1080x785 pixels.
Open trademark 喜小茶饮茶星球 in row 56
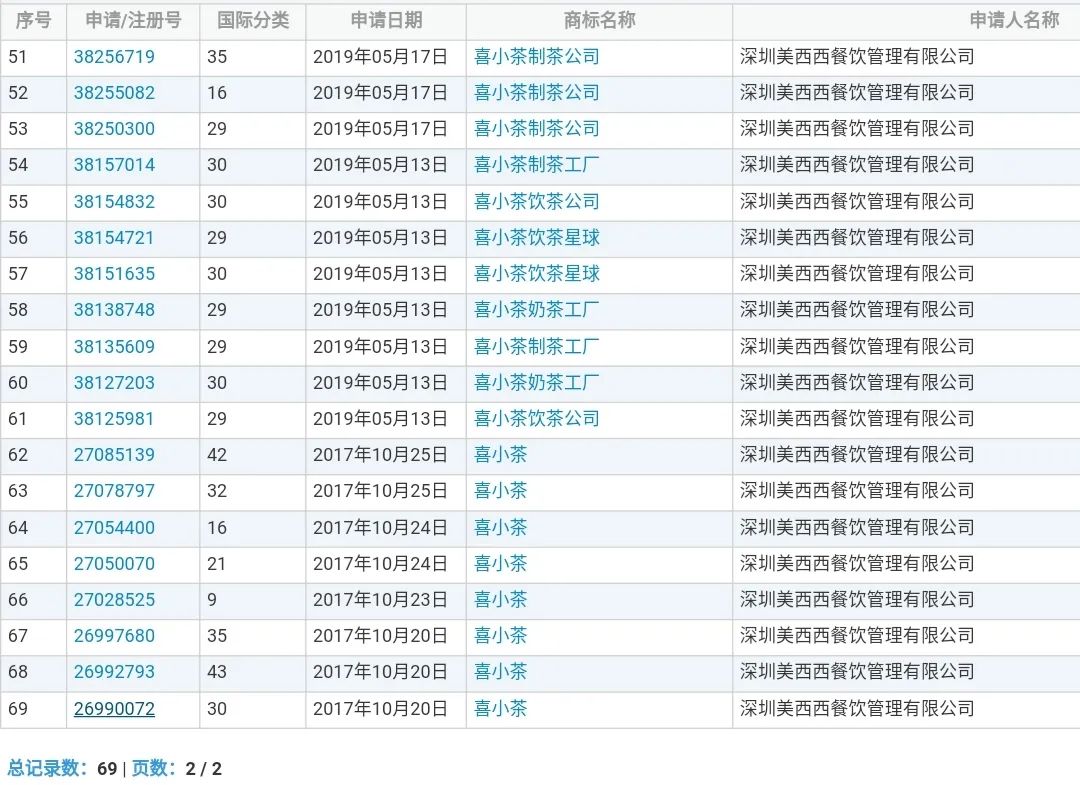pyautogui.click(x=537, y=238)
